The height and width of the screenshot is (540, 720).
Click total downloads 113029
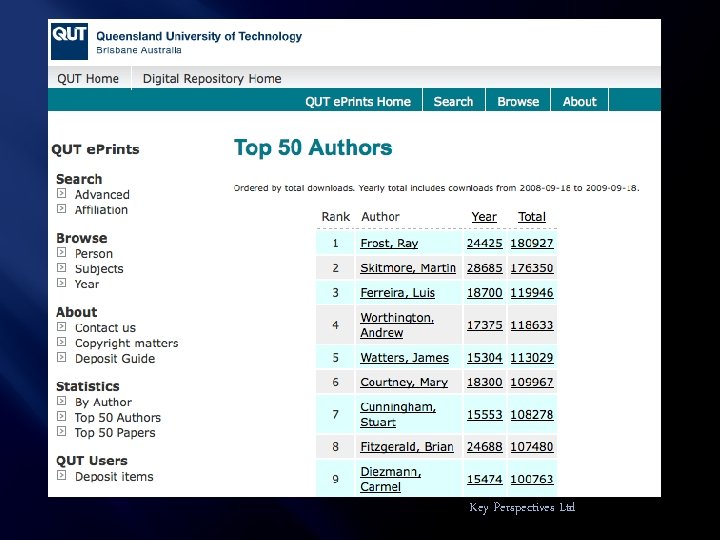click(532, 358)
